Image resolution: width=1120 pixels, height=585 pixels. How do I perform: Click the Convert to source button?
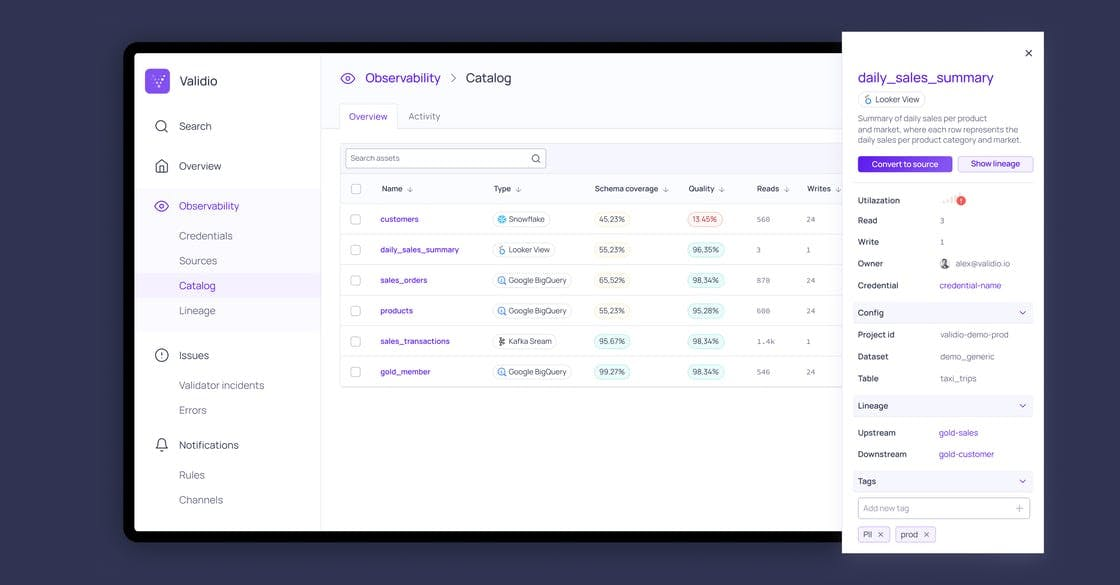(905, 163)
